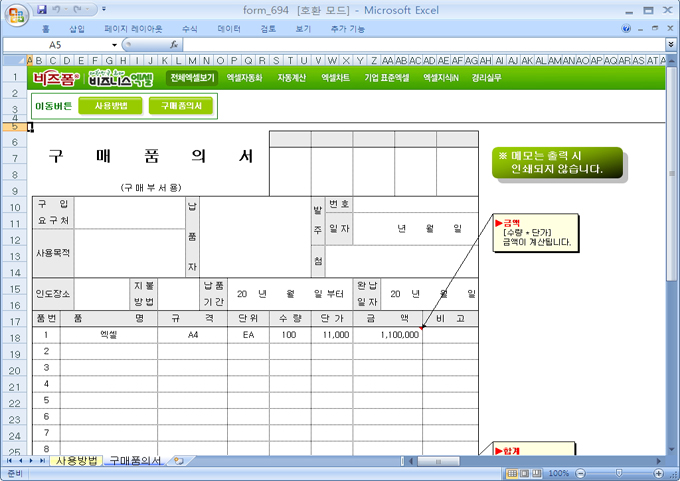
Task: Select cell containing 1,100,000 amount
Action: tap(386, 335)
